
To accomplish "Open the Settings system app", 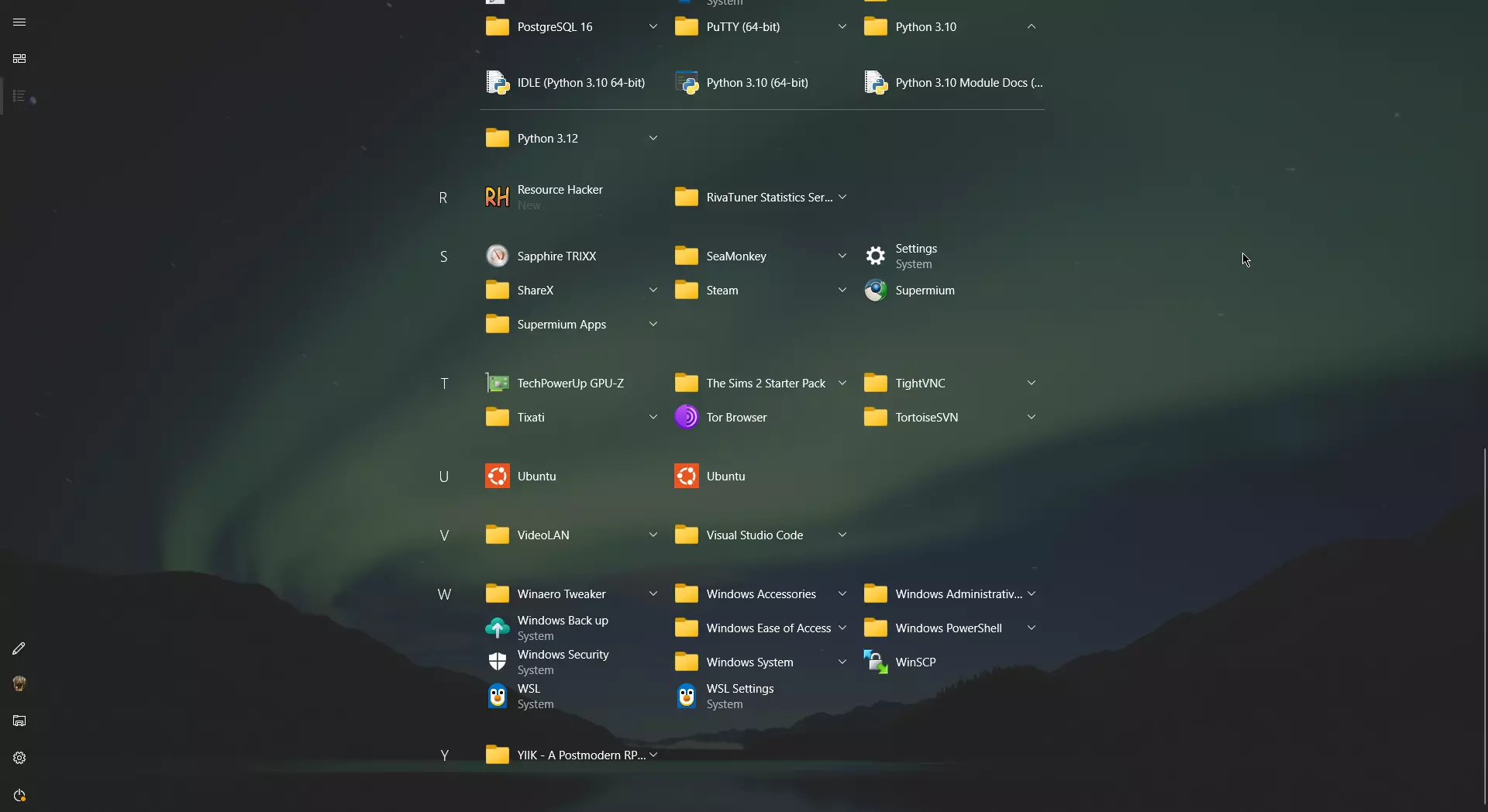I will coord(950,256).
